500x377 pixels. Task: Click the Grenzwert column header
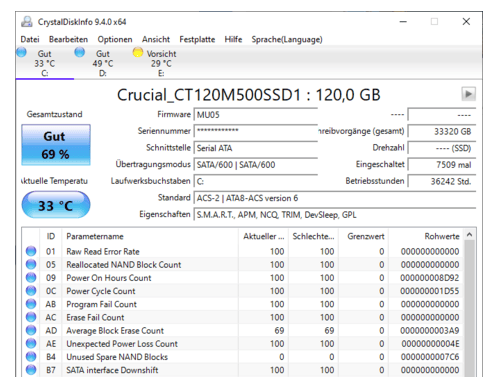coord(364,236)
